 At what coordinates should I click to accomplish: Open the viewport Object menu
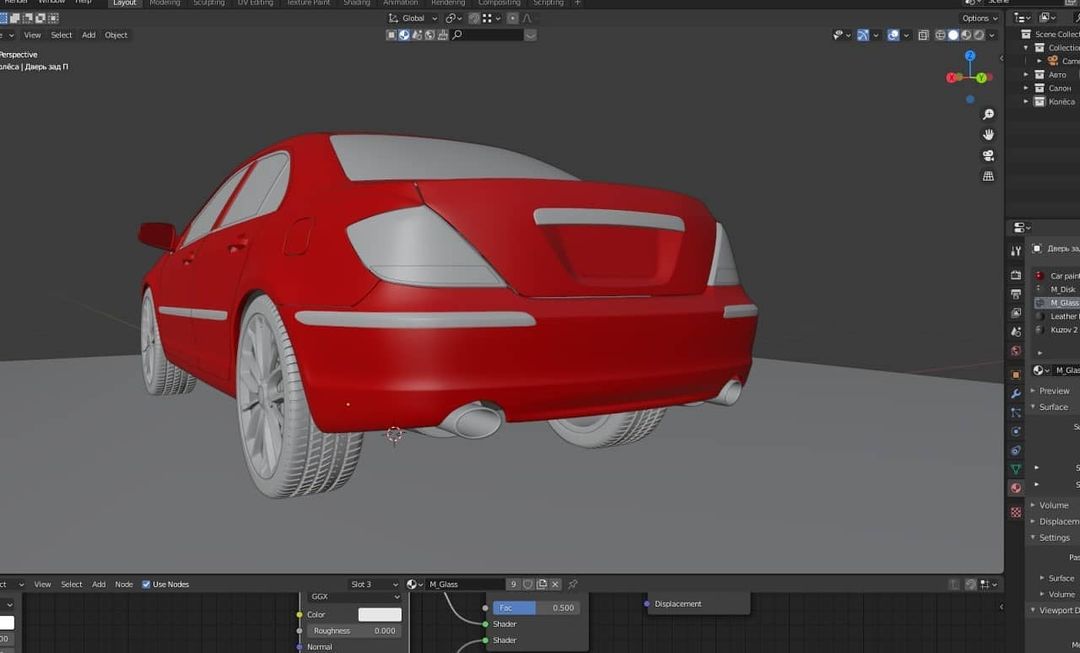(116, 35)
